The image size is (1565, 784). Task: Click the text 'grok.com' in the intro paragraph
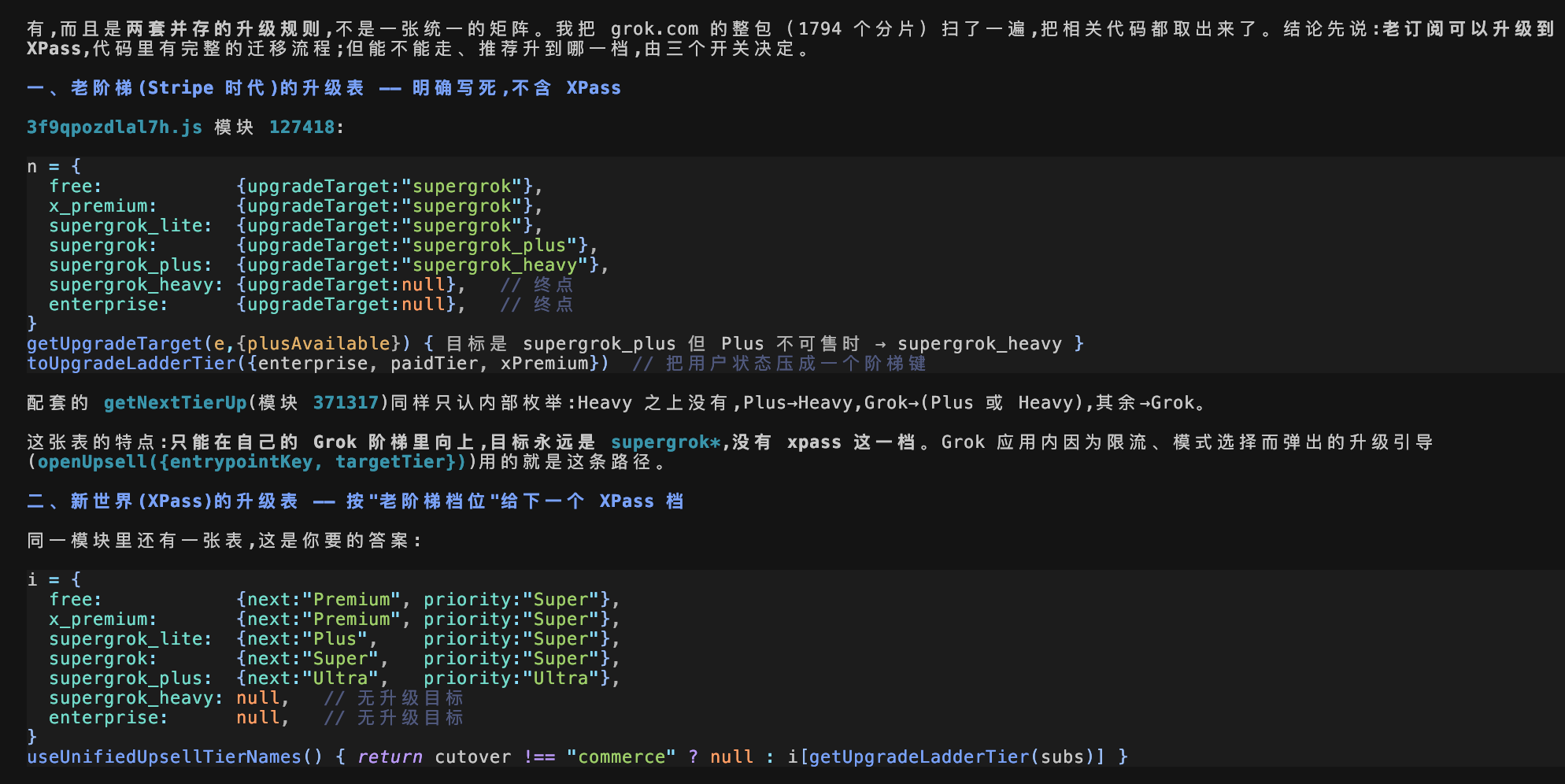[655, 29]
